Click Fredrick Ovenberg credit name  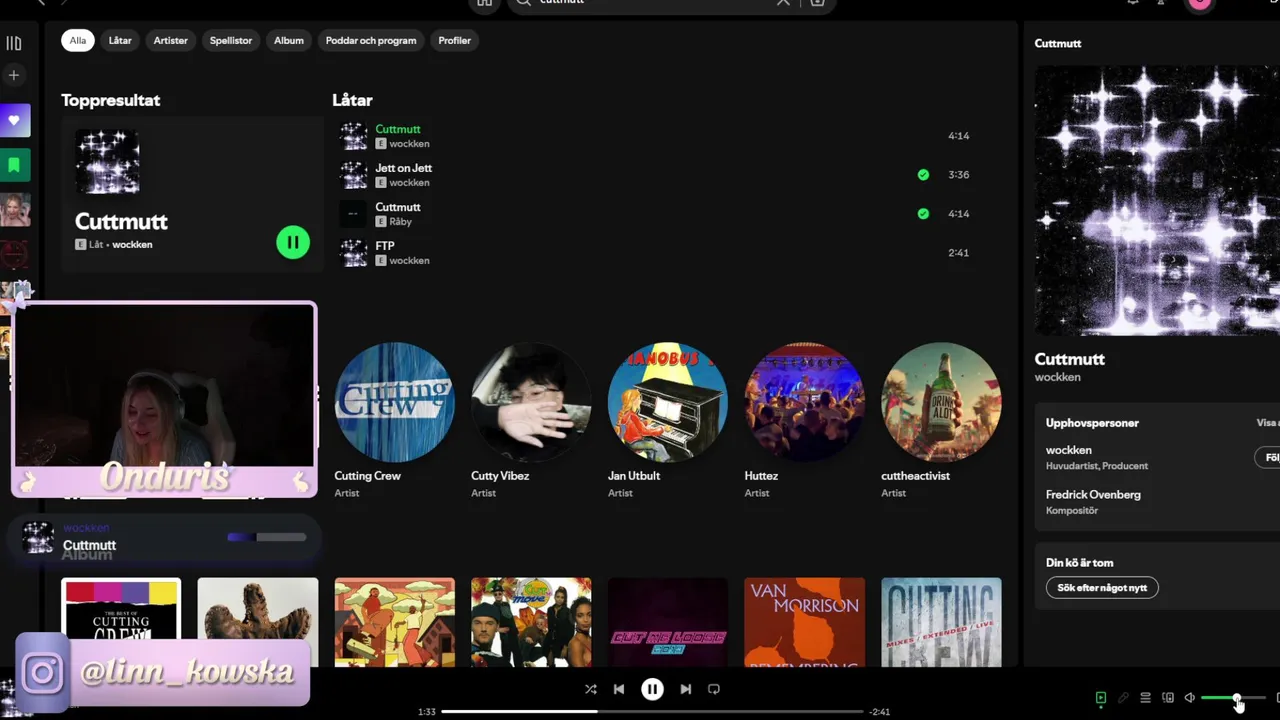[1093, 495]
